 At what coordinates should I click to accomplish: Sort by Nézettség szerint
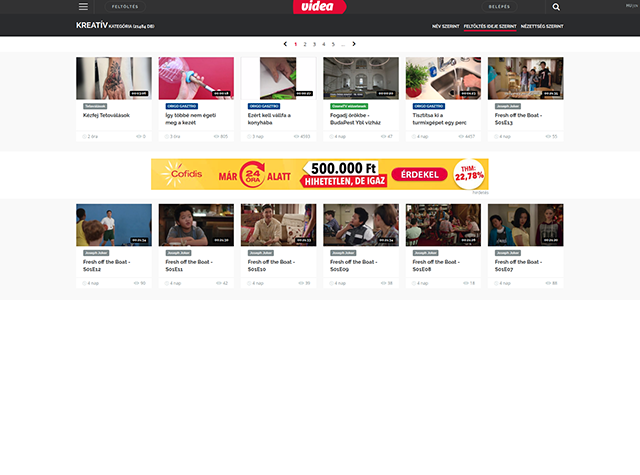pyautogui.click(x=542, y=26)
